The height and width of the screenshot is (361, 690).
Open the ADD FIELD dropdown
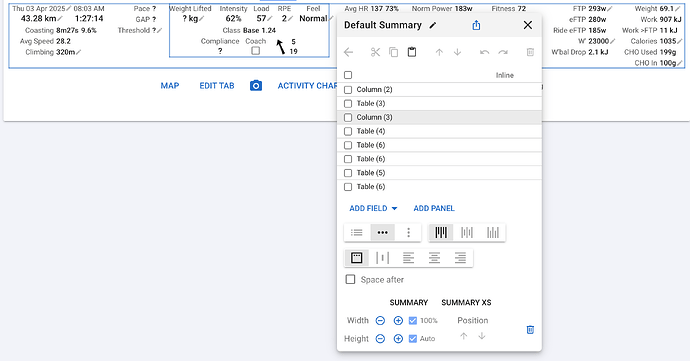(373, 208)
